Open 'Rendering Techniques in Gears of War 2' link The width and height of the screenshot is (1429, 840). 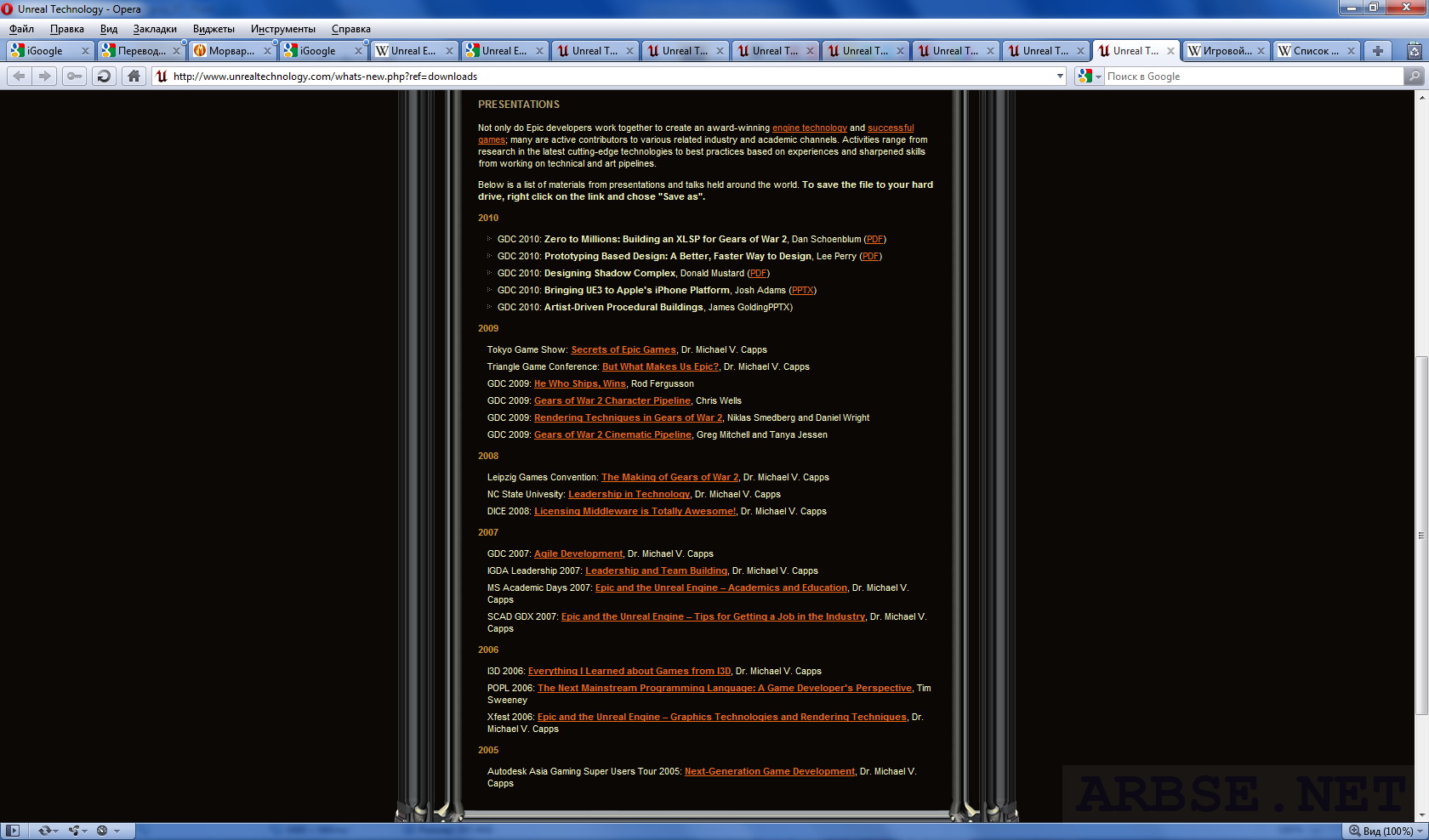[x=628, y=417]
